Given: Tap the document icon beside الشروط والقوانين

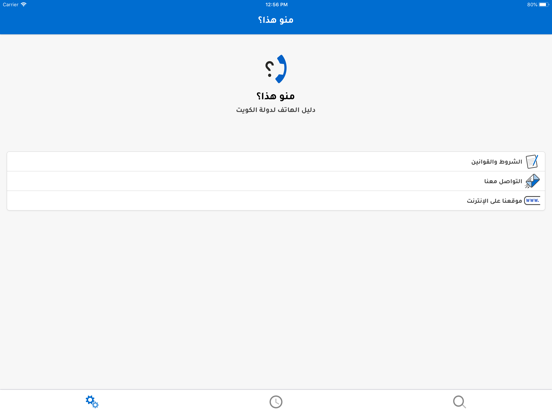Looking at the screenshot, I should 532,162.
